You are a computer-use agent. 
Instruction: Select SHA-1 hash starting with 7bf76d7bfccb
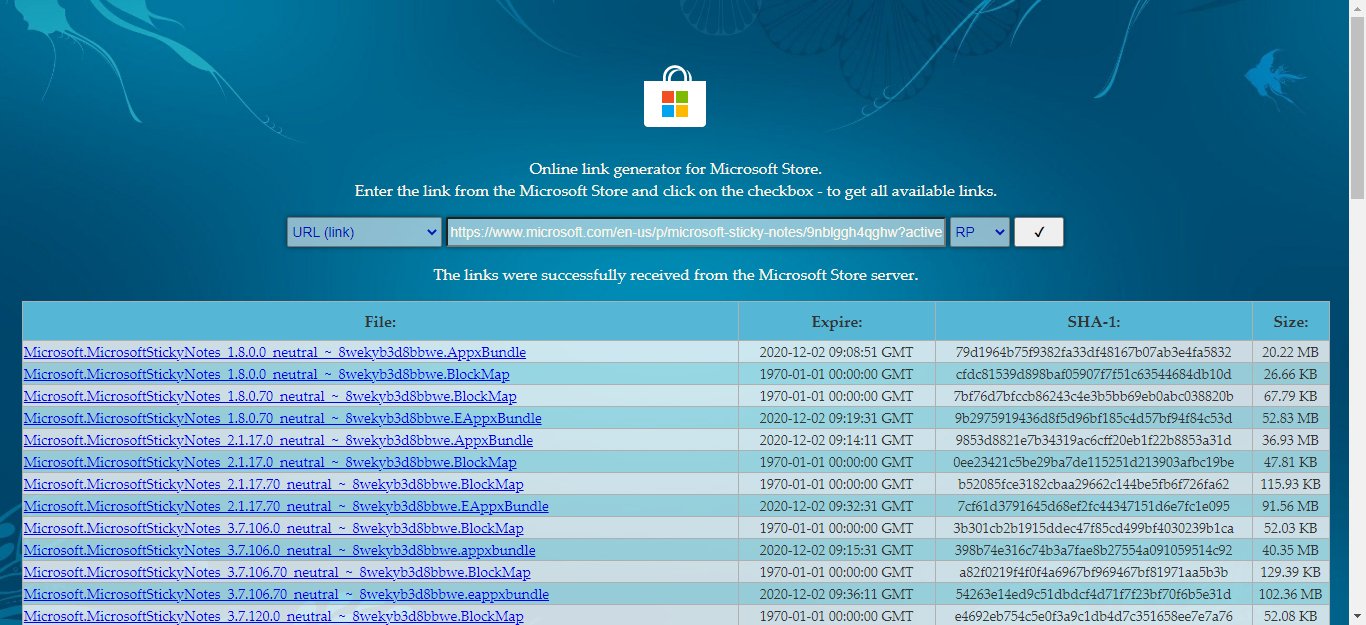[1093, 396]
